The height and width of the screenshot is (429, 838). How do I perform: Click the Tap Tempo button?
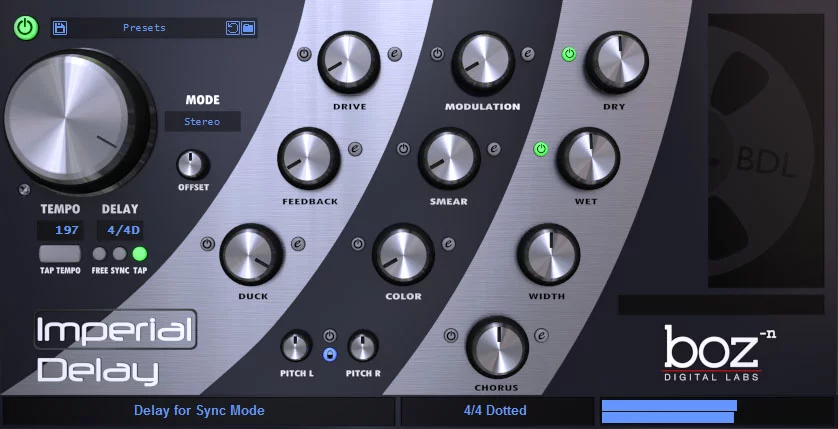[x=60, y=254]
